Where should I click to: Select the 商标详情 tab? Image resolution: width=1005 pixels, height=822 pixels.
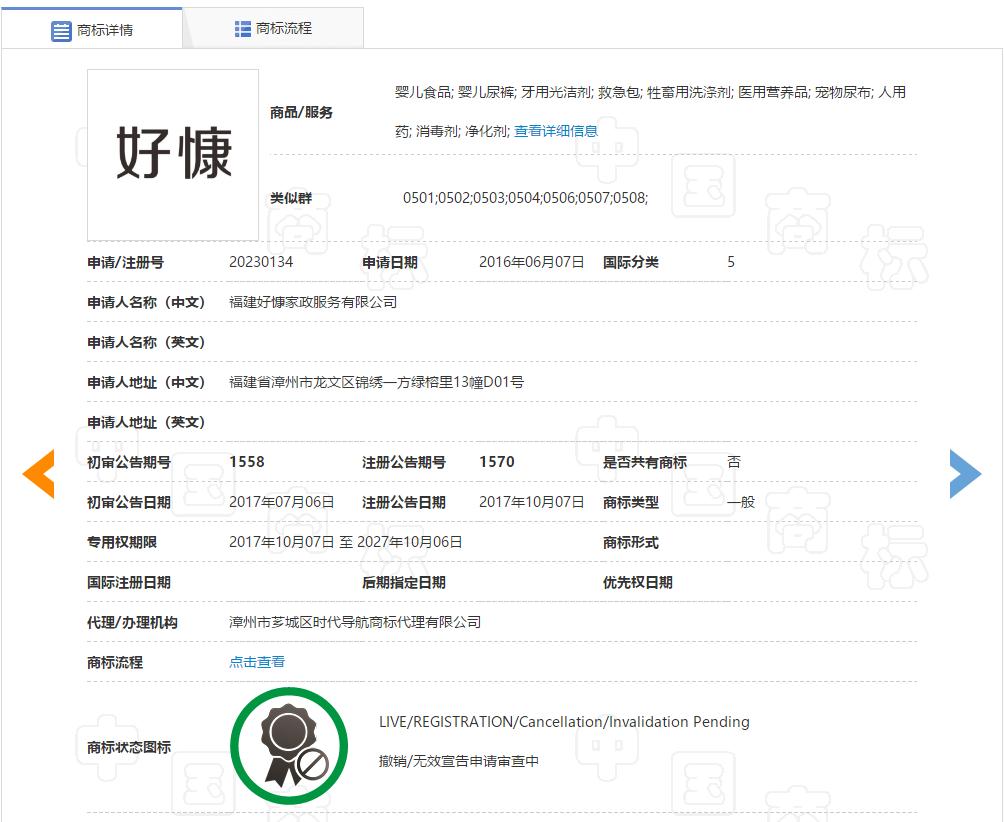(103, 28)
